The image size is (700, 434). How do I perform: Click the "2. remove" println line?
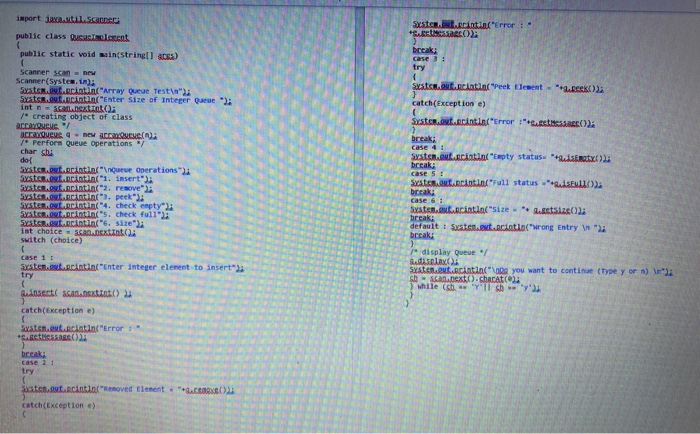coord(86,188)
